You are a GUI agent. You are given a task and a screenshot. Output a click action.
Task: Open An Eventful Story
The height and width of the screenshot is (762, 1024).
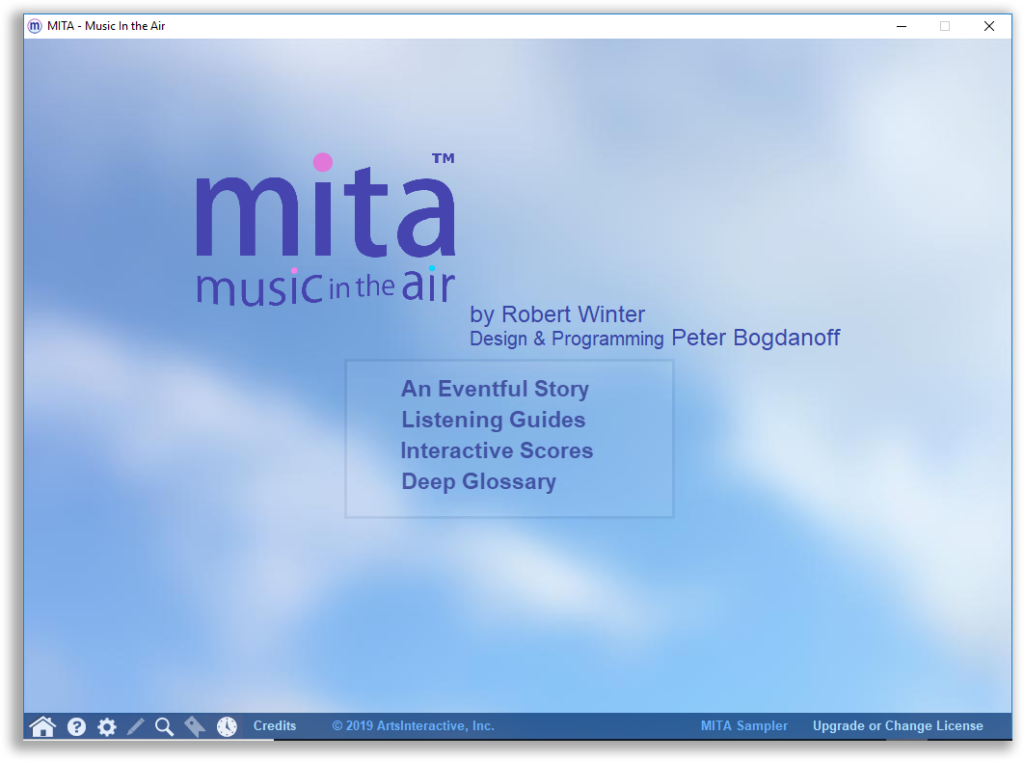[x=494, y=389]
